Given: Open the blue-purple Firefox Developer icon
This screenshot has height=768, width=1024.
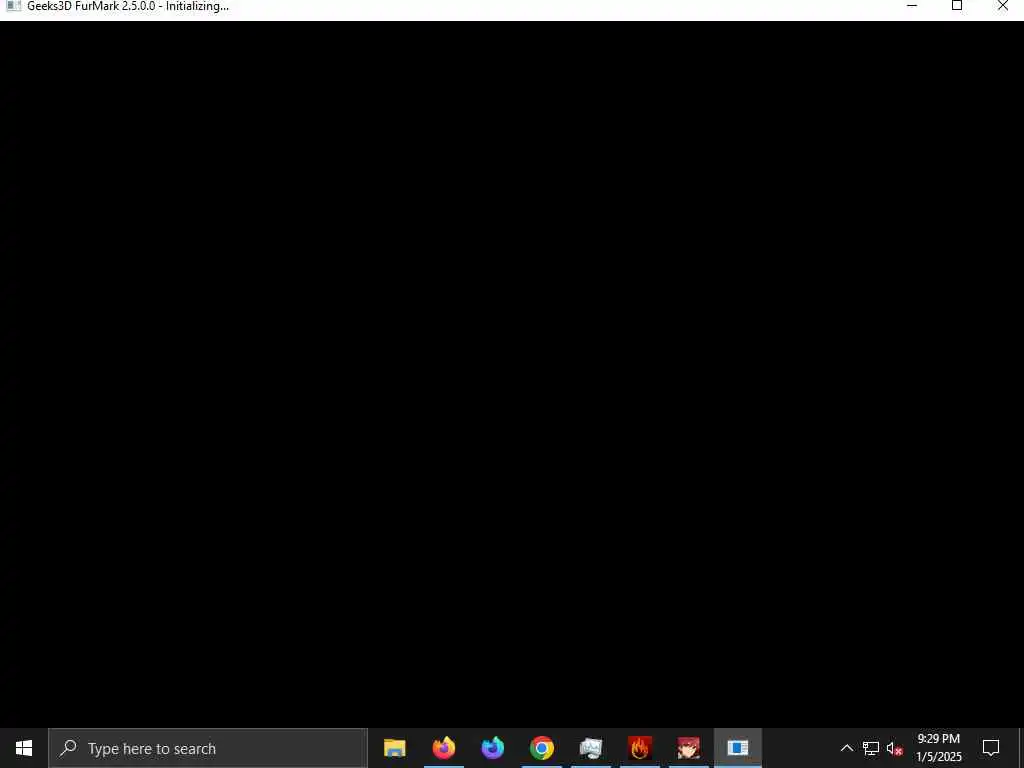Looking at the screenshot, I should (x=492, y=748).
